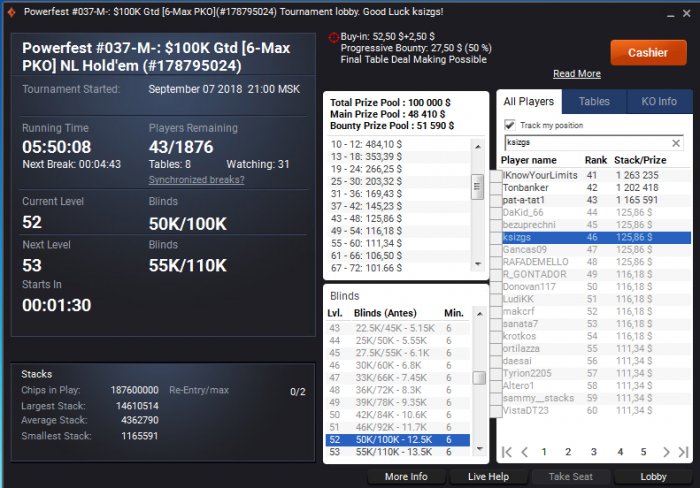The image size is (700, 488).
Task: Click prize list scroll up arrow
Action: tap(478, 146)
